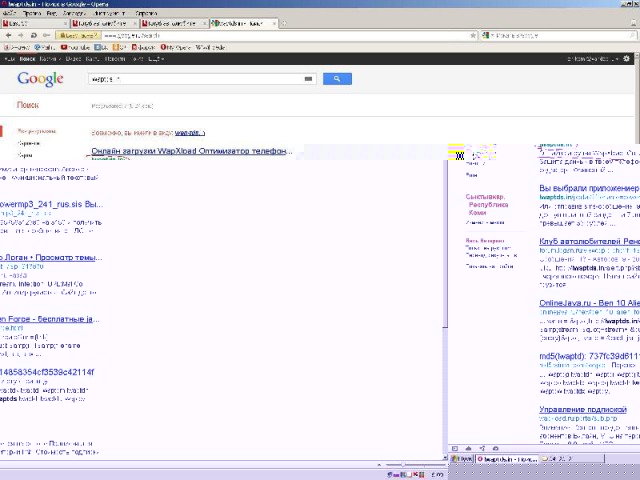Screen dimensions: 640x480
Task: Open the 'Логан • Просмотр темы' result link
Action: click(51, 258)
